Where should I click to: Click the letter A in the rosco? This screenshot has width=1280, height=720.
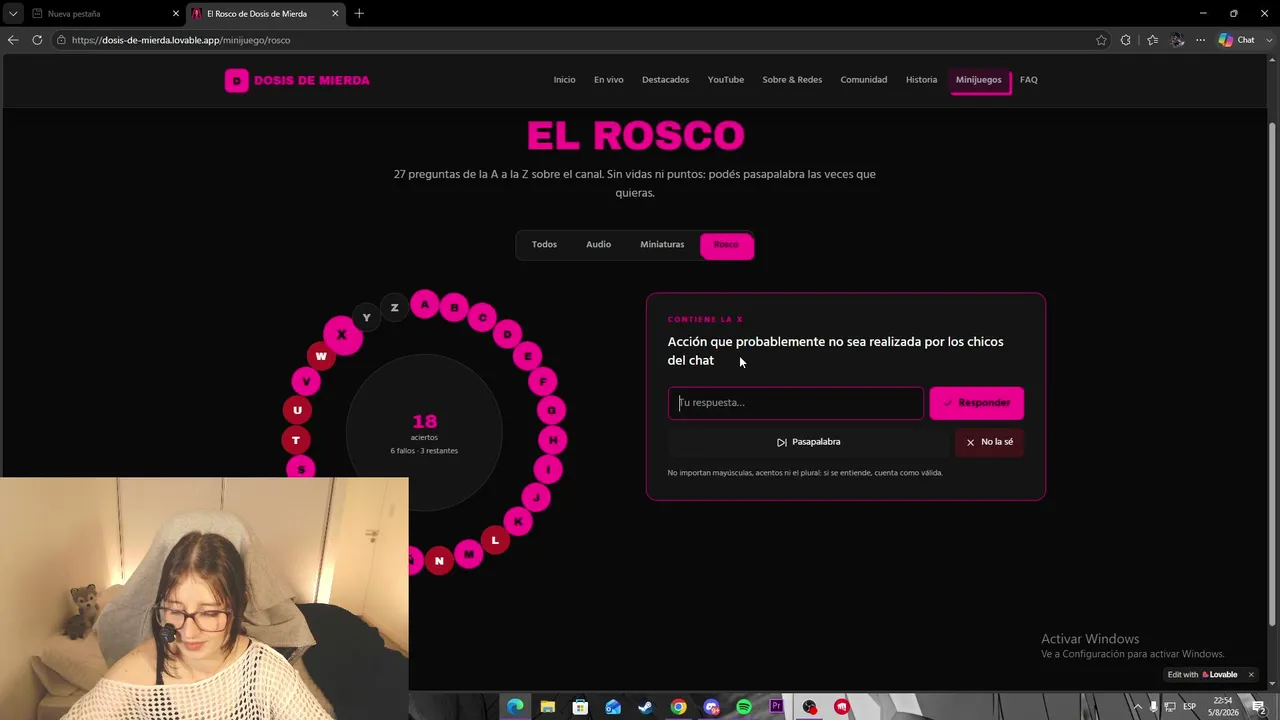(x=424, y=304)
